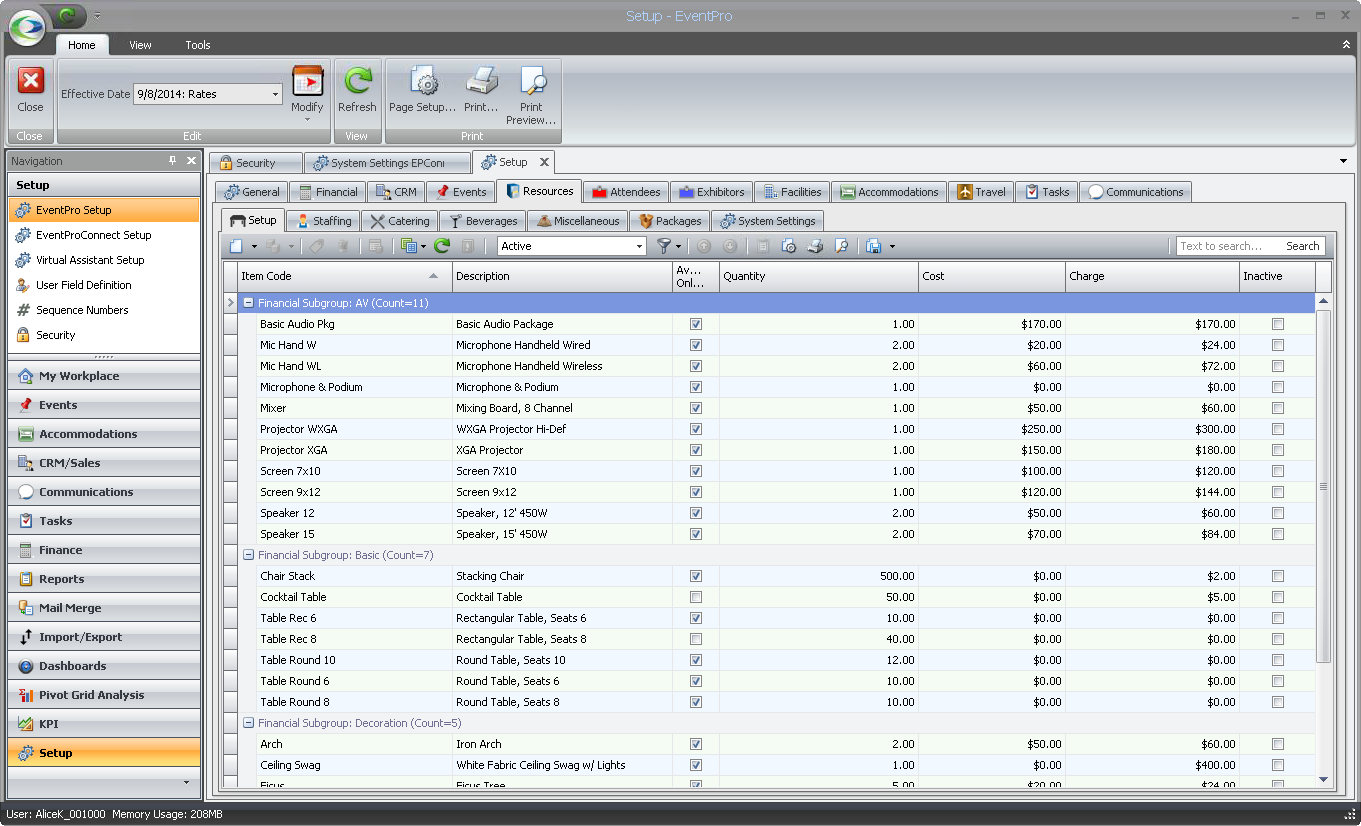Collapse the Financial Subgroup: Decoration group
Image resolution: width=1361 pixels, height=826 pixels.
(x=248, y=723)
